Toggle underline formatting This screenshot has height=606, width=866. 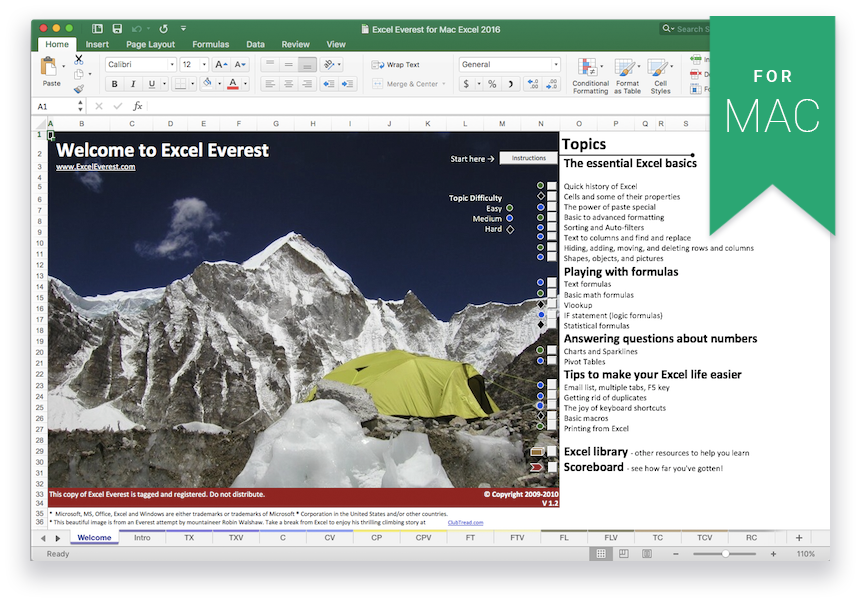[x=151, y=84]
